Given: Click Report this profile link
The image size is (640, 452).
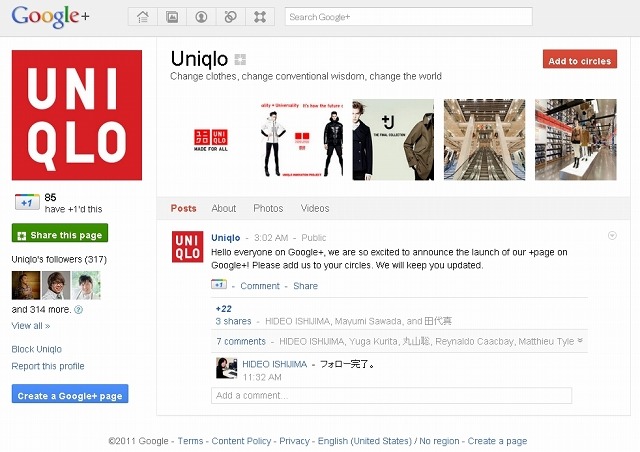Looking at the screenshot, I should [x=48, y=366].
